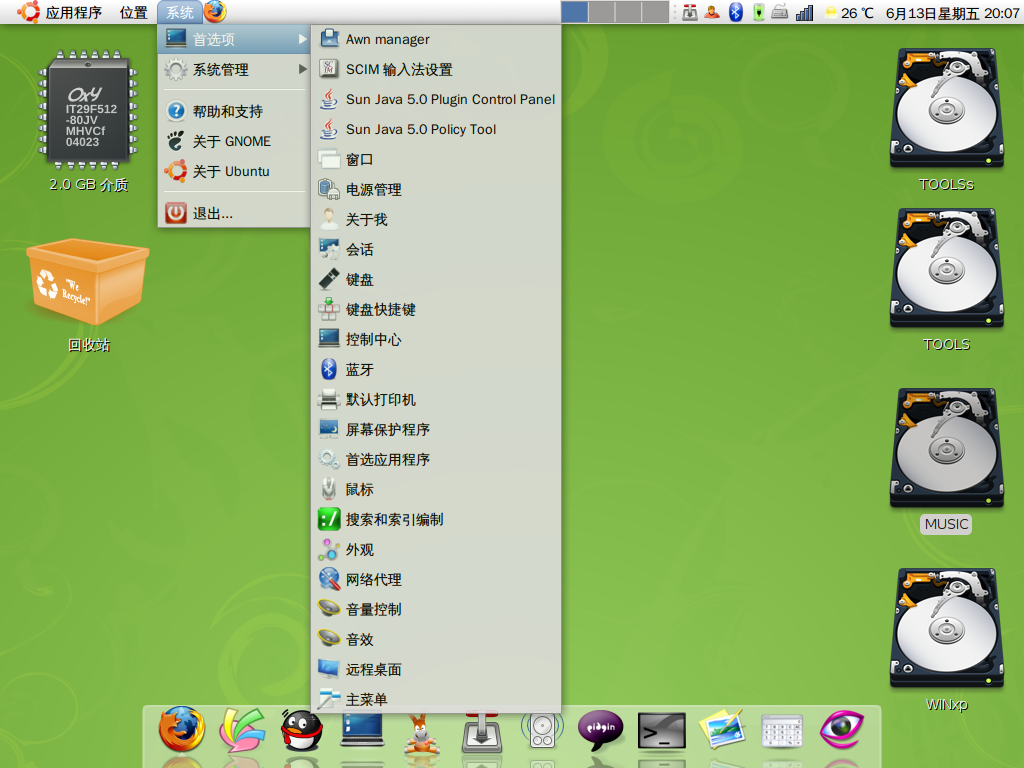Screen dimensions: 1024x768
Task: Open the laptop computer dock icon
Action: (362, 730)
